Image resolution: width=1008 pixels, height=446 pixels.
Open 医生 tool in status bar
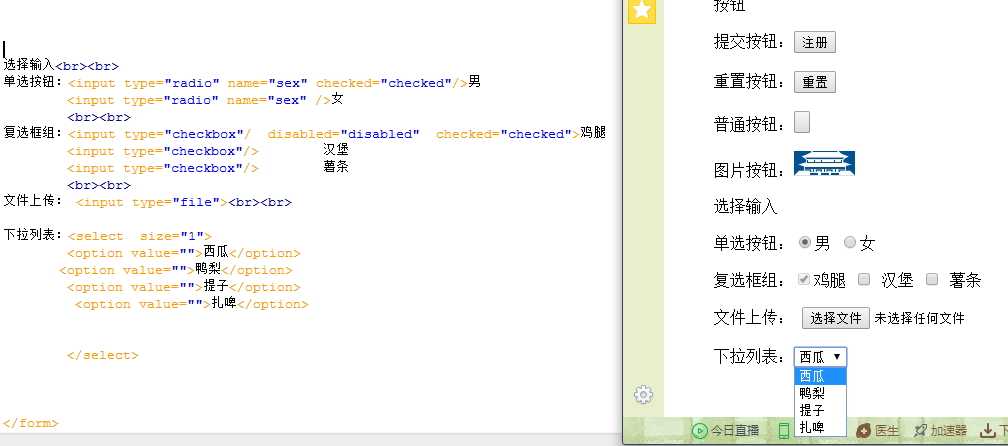point(878,431)
